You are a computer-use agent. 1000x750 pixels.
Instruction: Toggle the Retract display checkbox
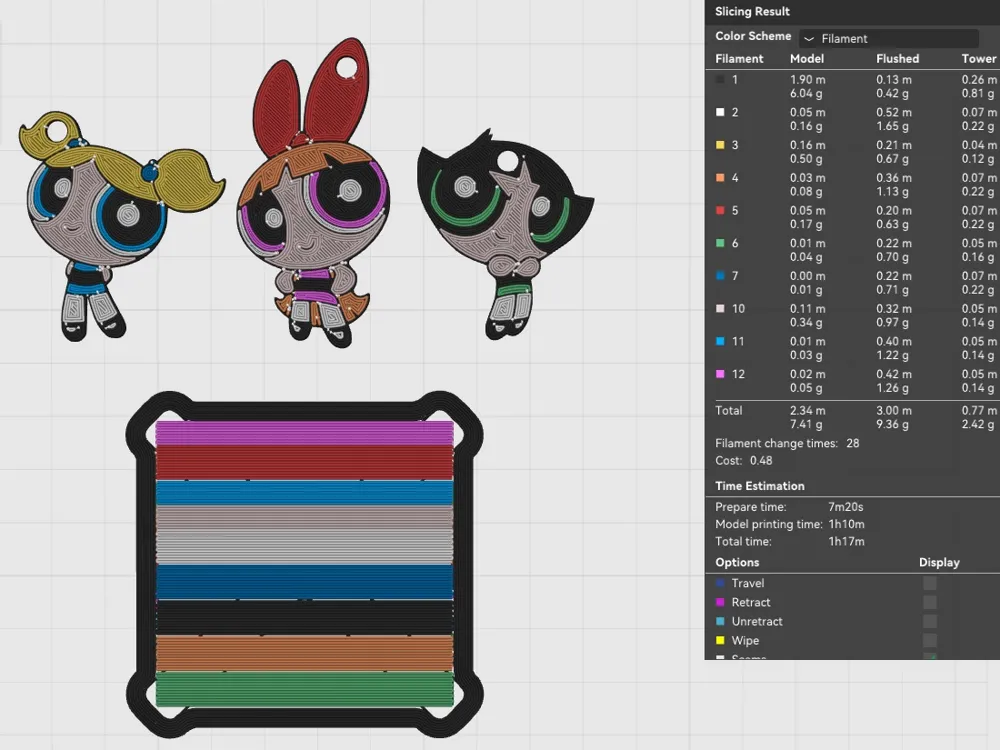click(x=930, y=602)
